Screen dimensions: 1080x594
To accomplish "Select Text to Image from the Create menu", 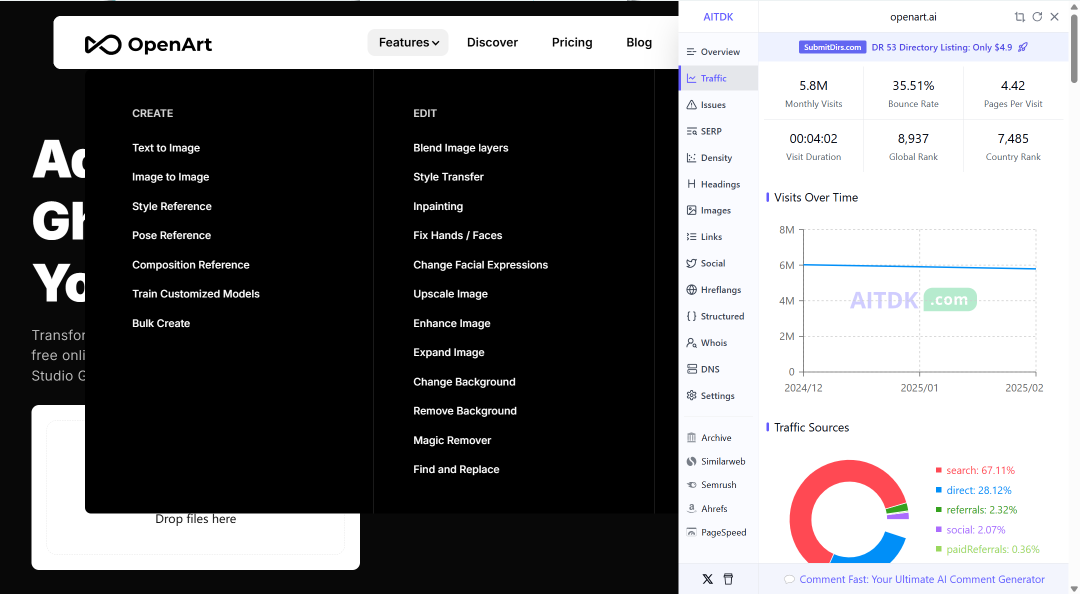I will (x=166, y=148).
